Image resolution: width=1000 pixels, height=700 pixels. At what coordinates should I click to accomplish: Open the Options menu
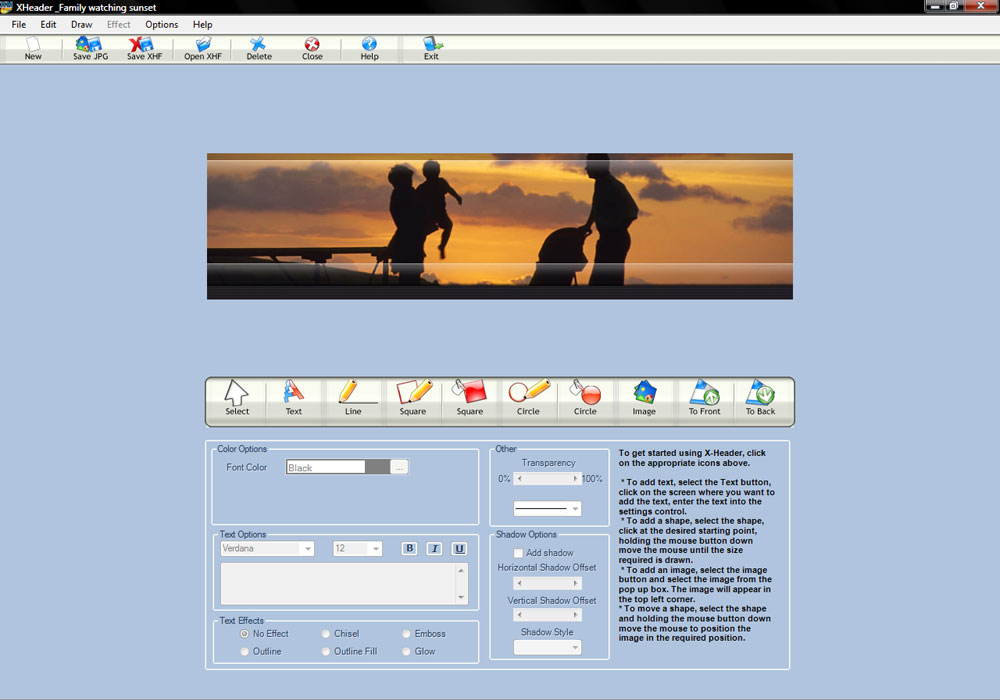click(x=161, y=24)
